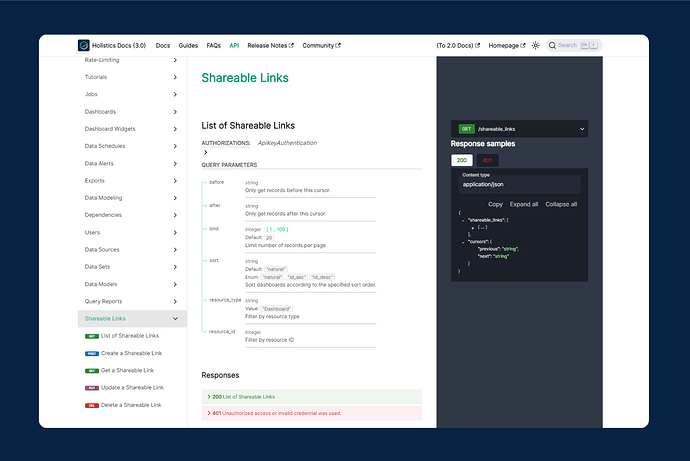Viewport: 690px width, 461px height.
Task: Select the 200 response sample tab
Action: pos(462,160)
